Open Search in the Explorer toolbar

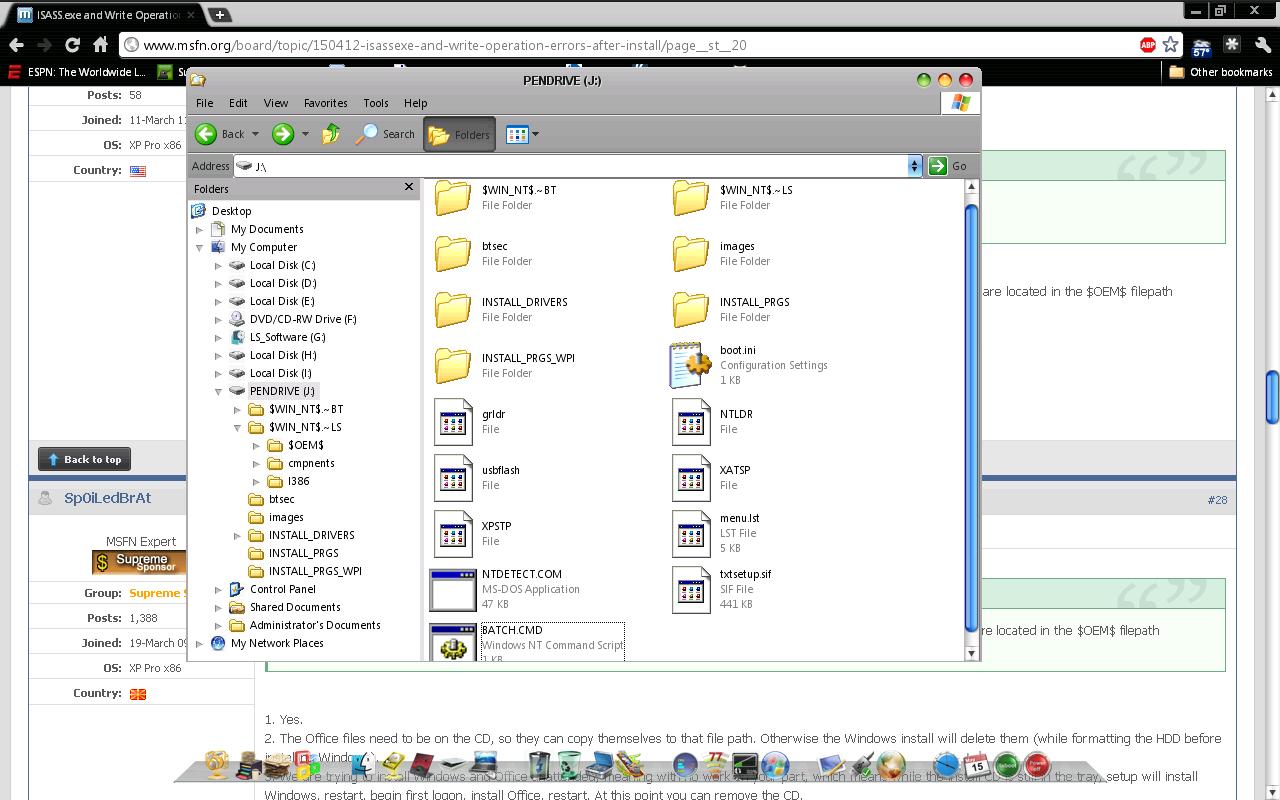coord(386,134)
